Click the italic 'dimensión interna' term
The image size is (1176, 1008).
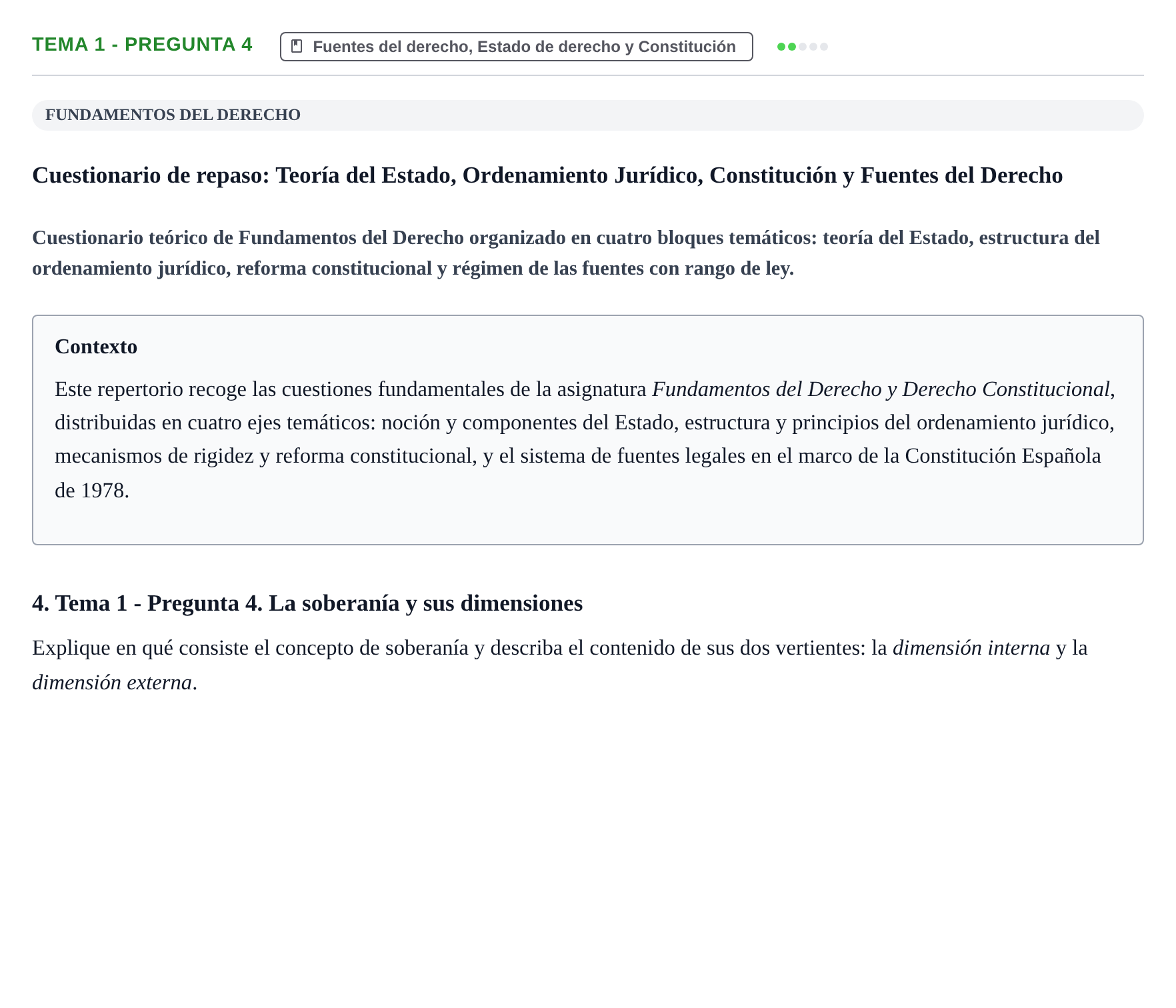(971, 648)
